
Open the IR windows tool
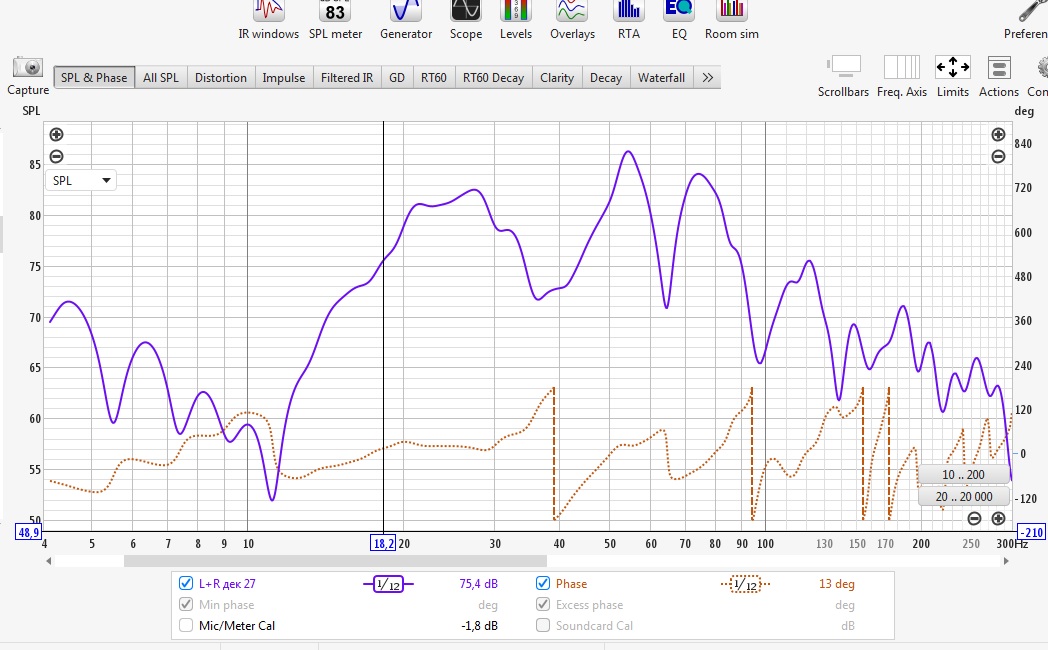tap(268, 20)
